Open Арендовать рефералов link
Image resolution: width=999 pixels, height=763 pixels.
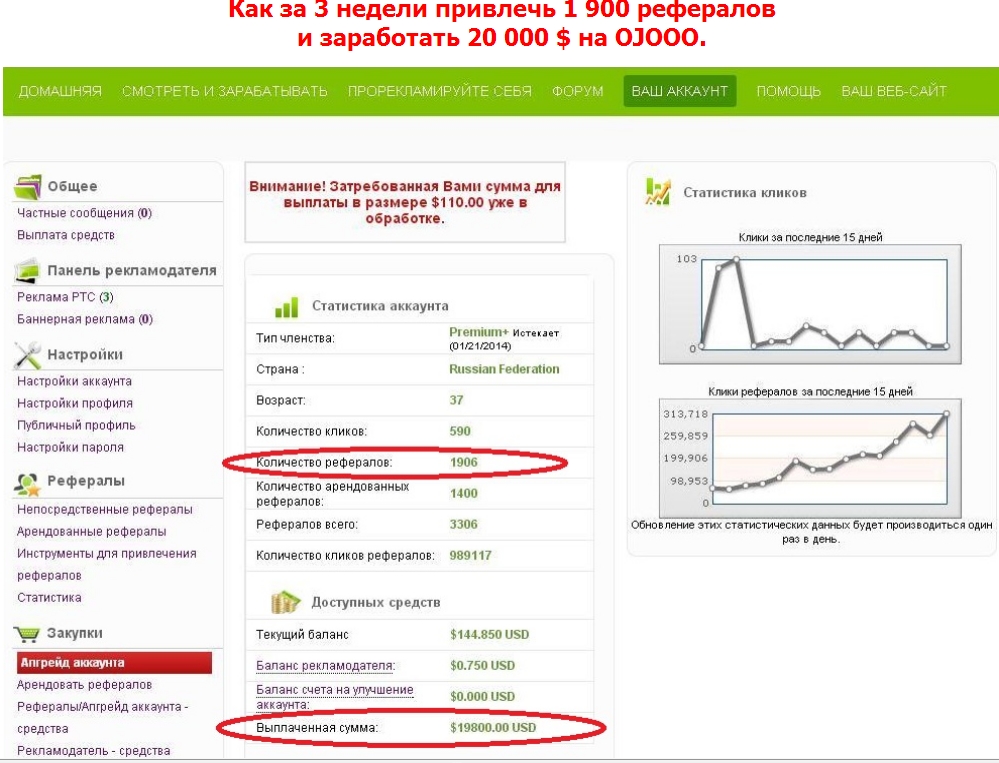(x=84, y=685)
